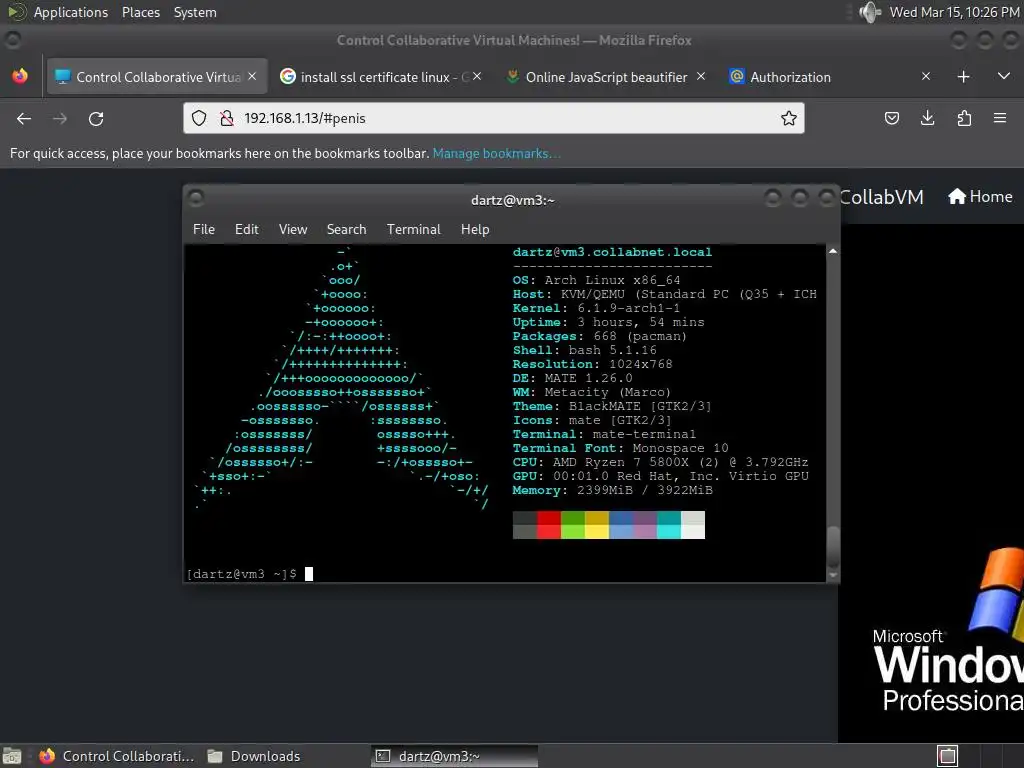Go forward with the forward arrow
The image size is (1024, 768).
pos(59,118)
